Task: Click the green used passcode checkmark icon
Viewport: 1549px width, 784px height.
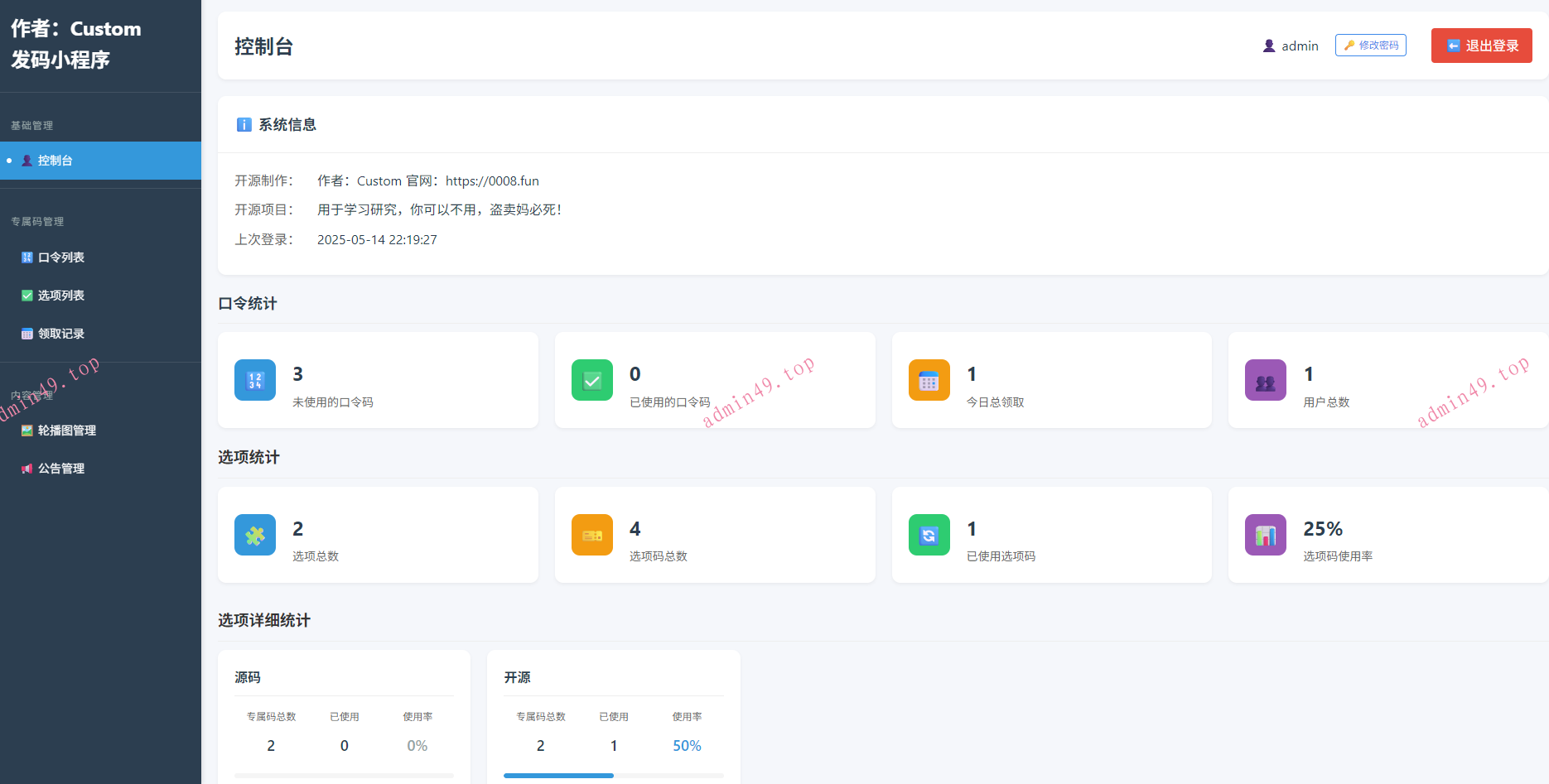Action: (592, 380)
